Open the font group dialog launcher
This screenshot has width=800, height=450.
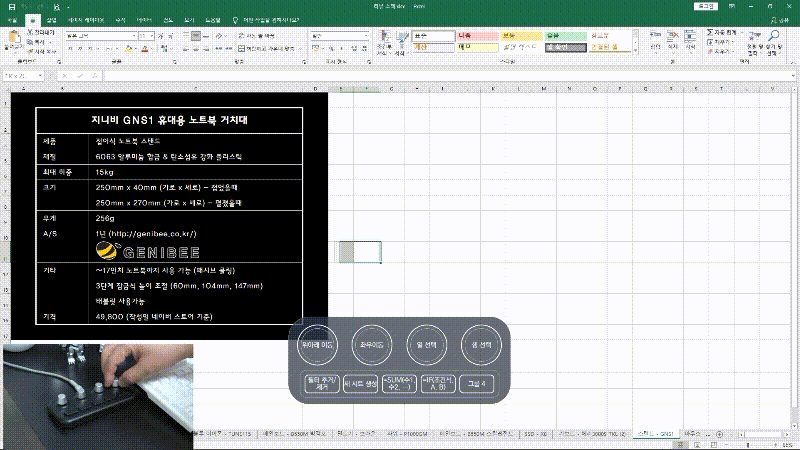[x=174, y=62]
